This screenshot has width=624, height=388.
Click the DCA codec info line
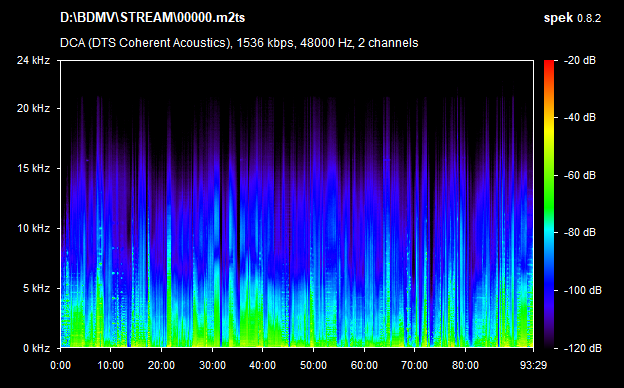(x=239, y=43)
